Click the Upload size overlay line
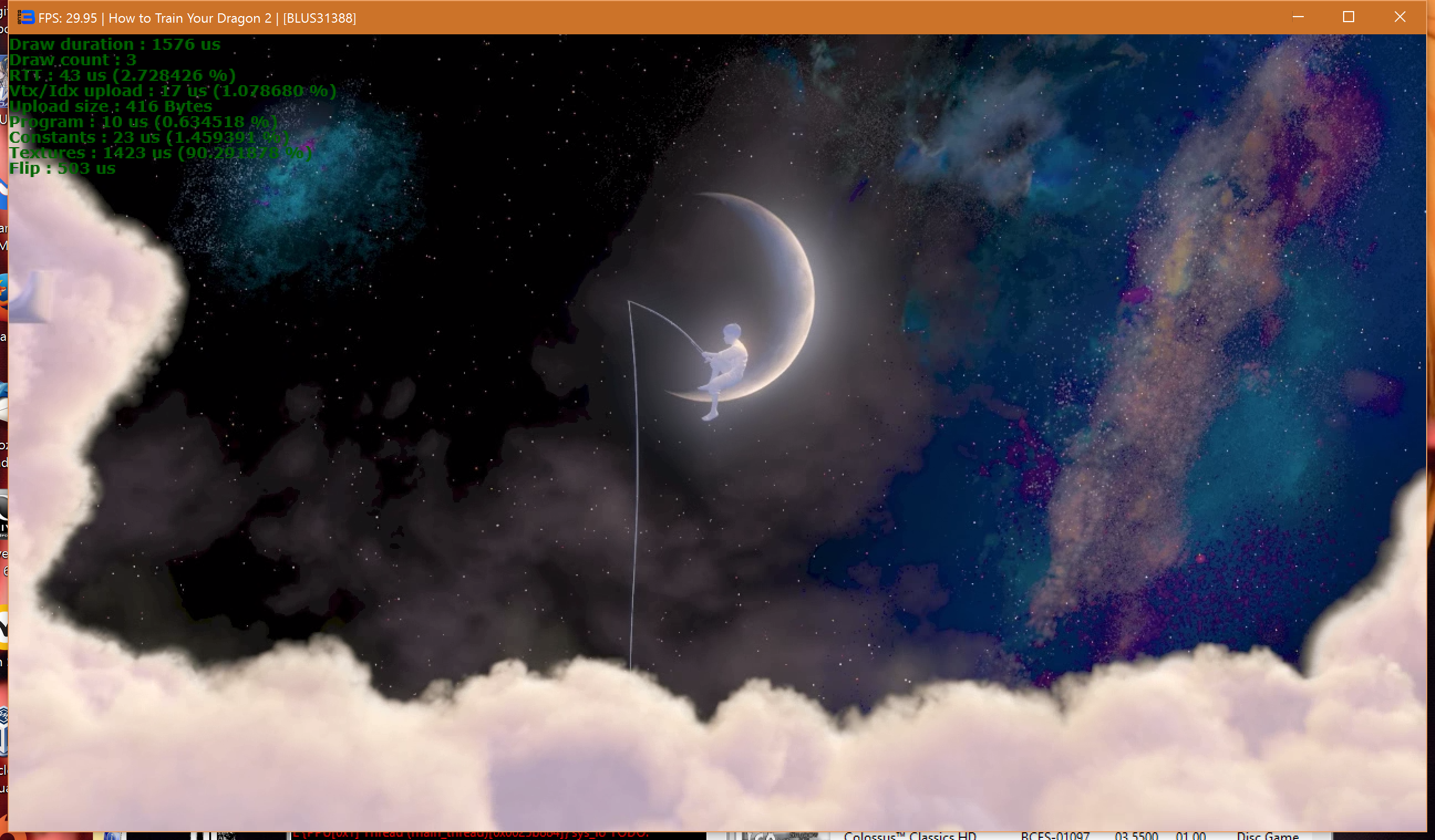 tap(111, 106)
